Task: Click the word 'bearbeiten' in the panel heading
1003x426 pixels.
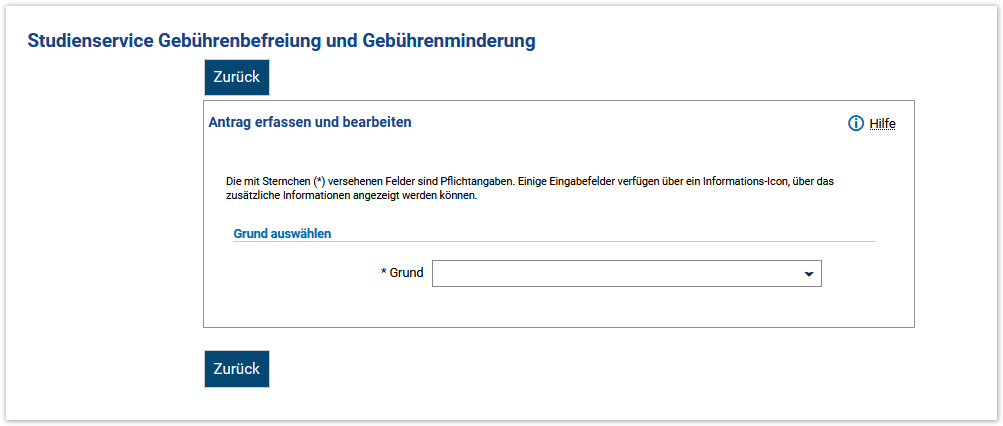Action: 377,122
